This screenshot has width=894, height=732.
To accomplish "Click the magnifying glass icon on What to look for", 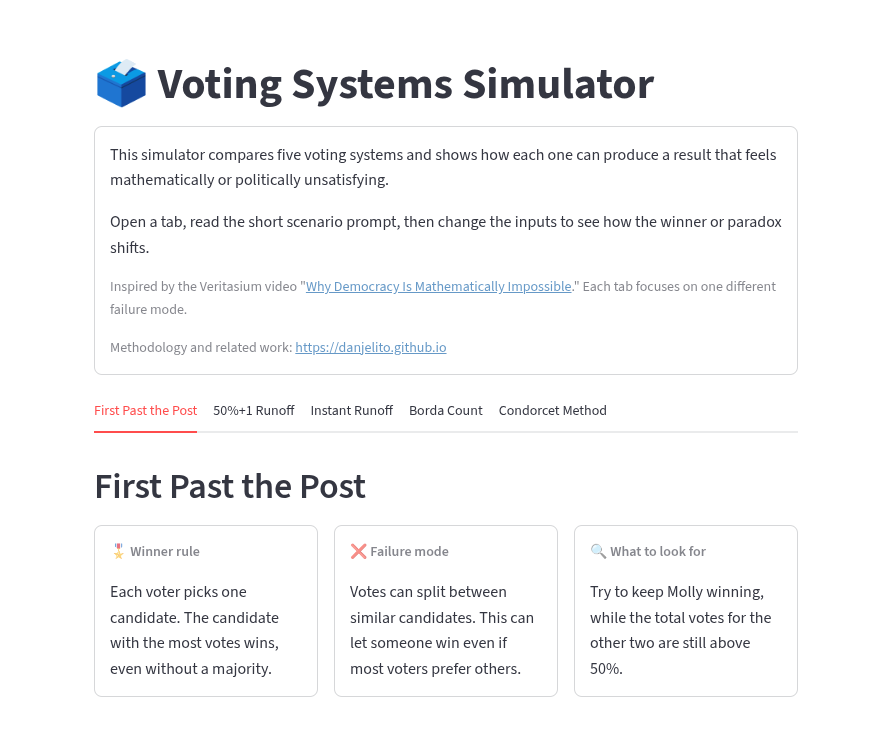I will [x=598, y=550].
